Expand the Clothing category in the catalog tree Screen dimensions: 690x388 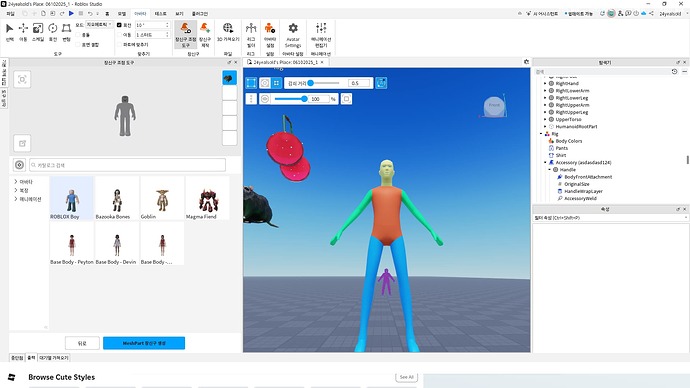16,190
